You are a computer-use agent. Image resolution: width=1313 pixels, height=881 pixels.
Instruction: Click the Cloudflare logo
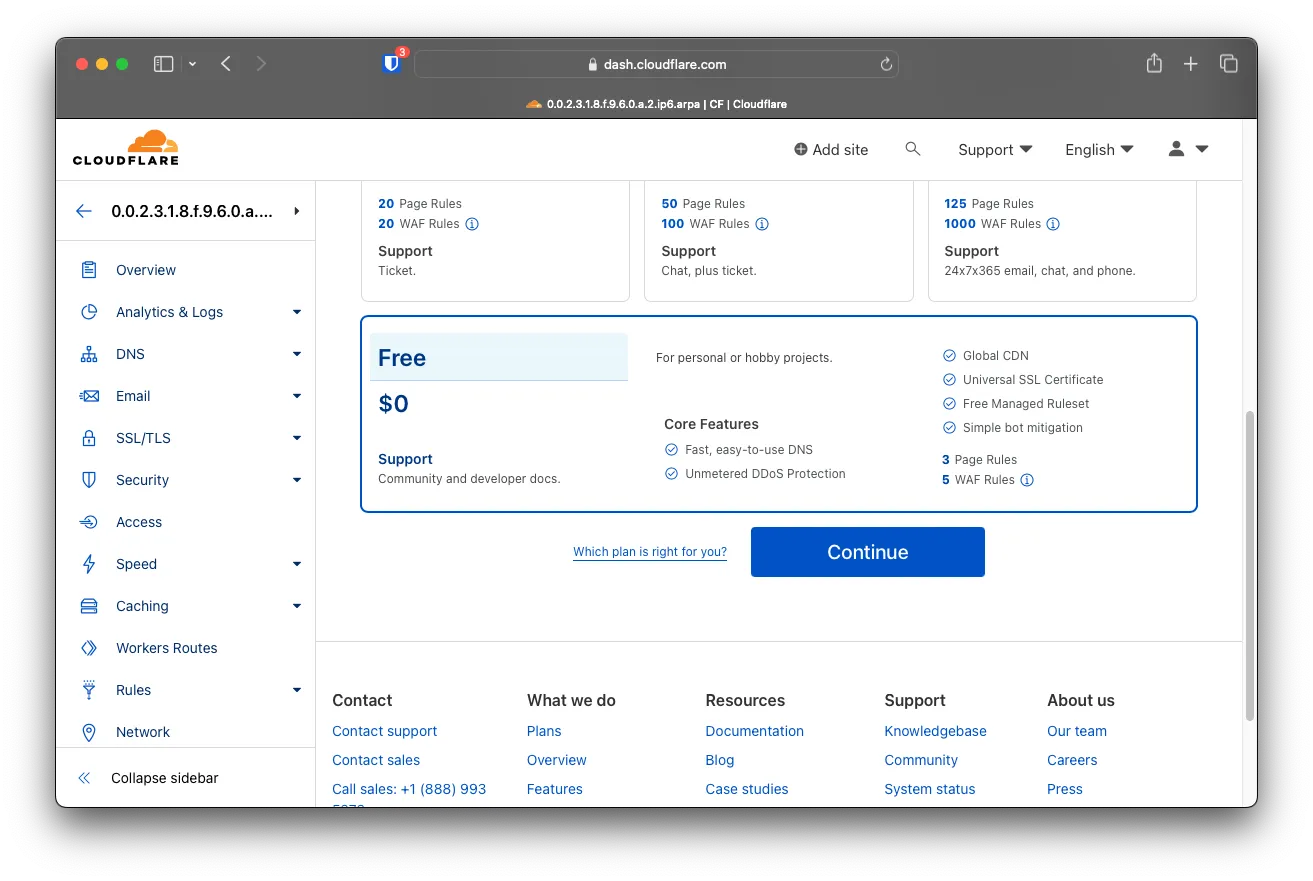(126, 148)
